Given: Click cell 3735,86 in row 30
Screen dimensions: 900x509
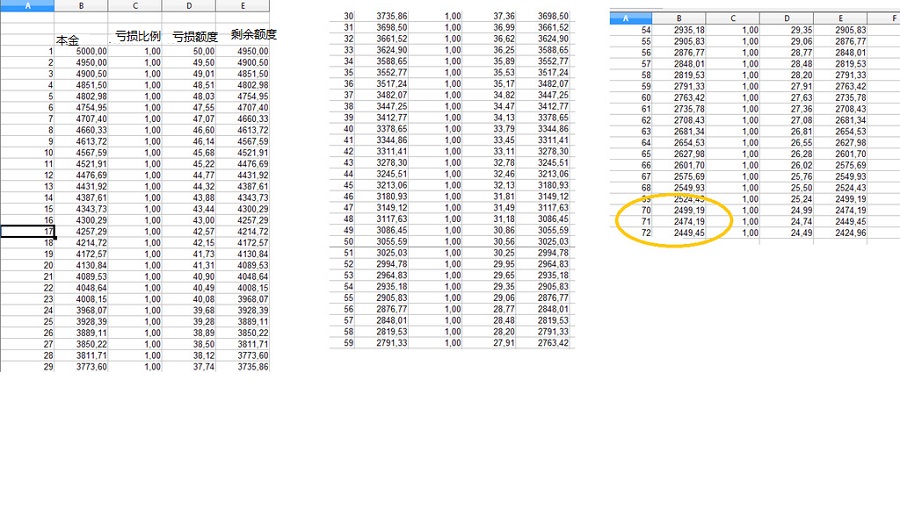Looking at the screenshot, I should coord(382,16).
